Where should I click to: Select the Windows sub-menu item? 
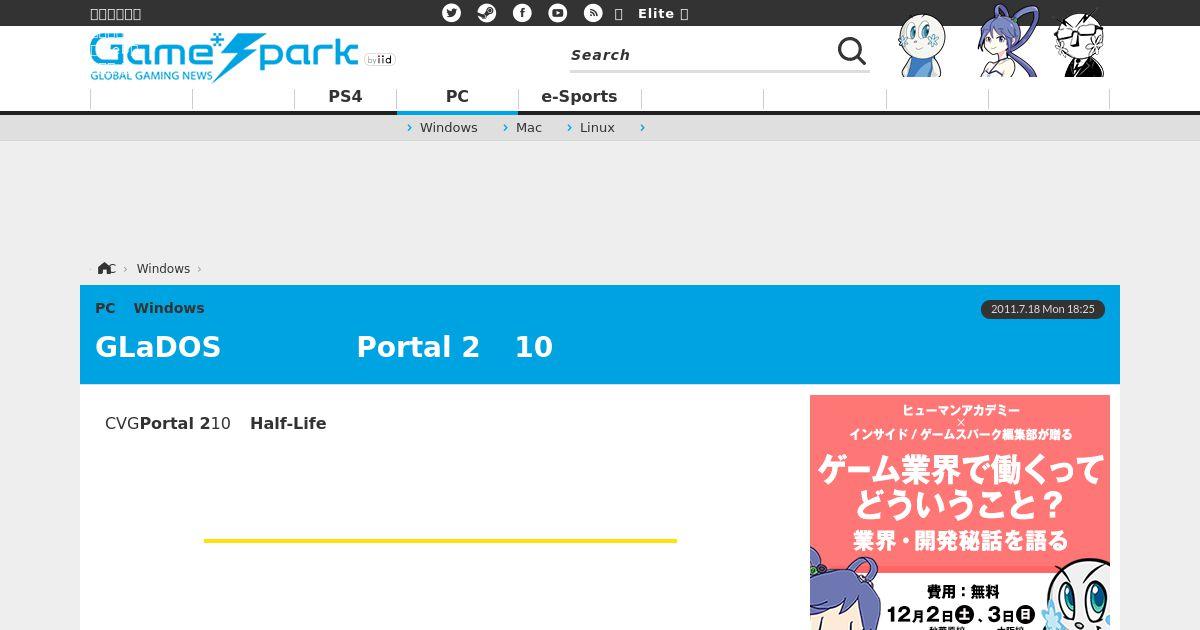(x=448, y=128)
